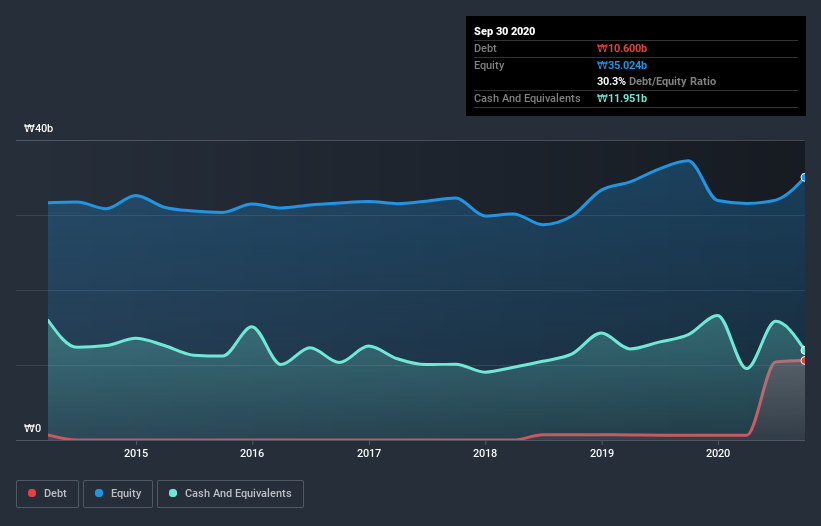Screen dimensions: 821x526
Task: Click the ₩35.024b equity value
Action: (622, 65)
